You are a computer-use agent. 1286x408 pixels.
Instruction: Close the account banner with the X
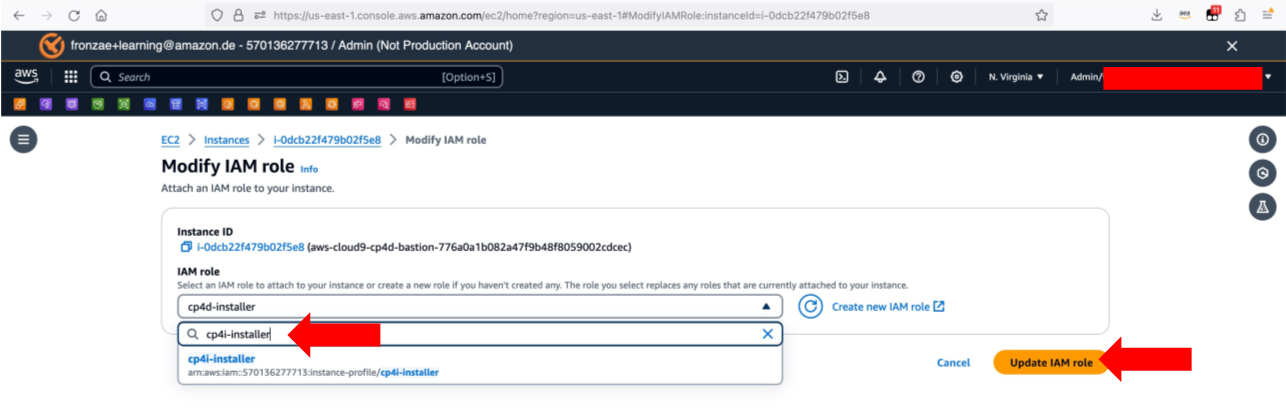point(1232,46)
